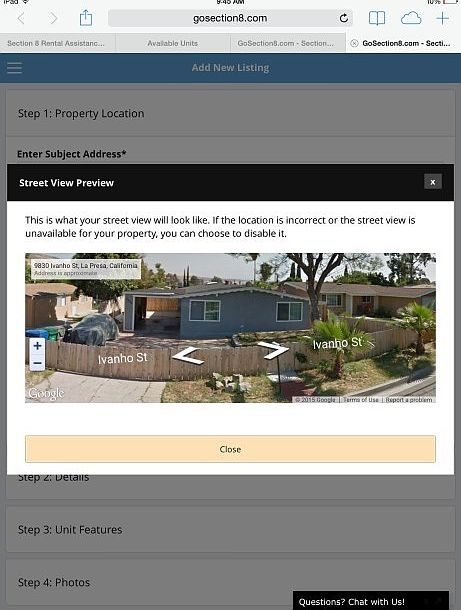Switch to the Available Units tab

click(x=172, y=43)
